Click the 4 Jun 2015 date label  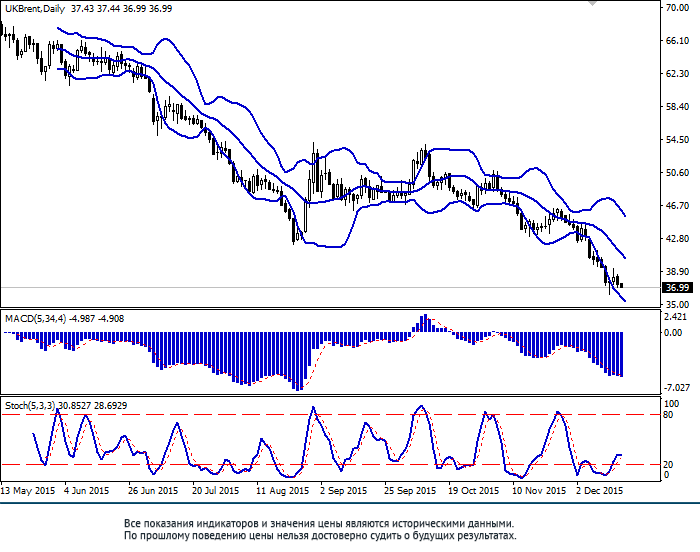(x=86, y=491)
